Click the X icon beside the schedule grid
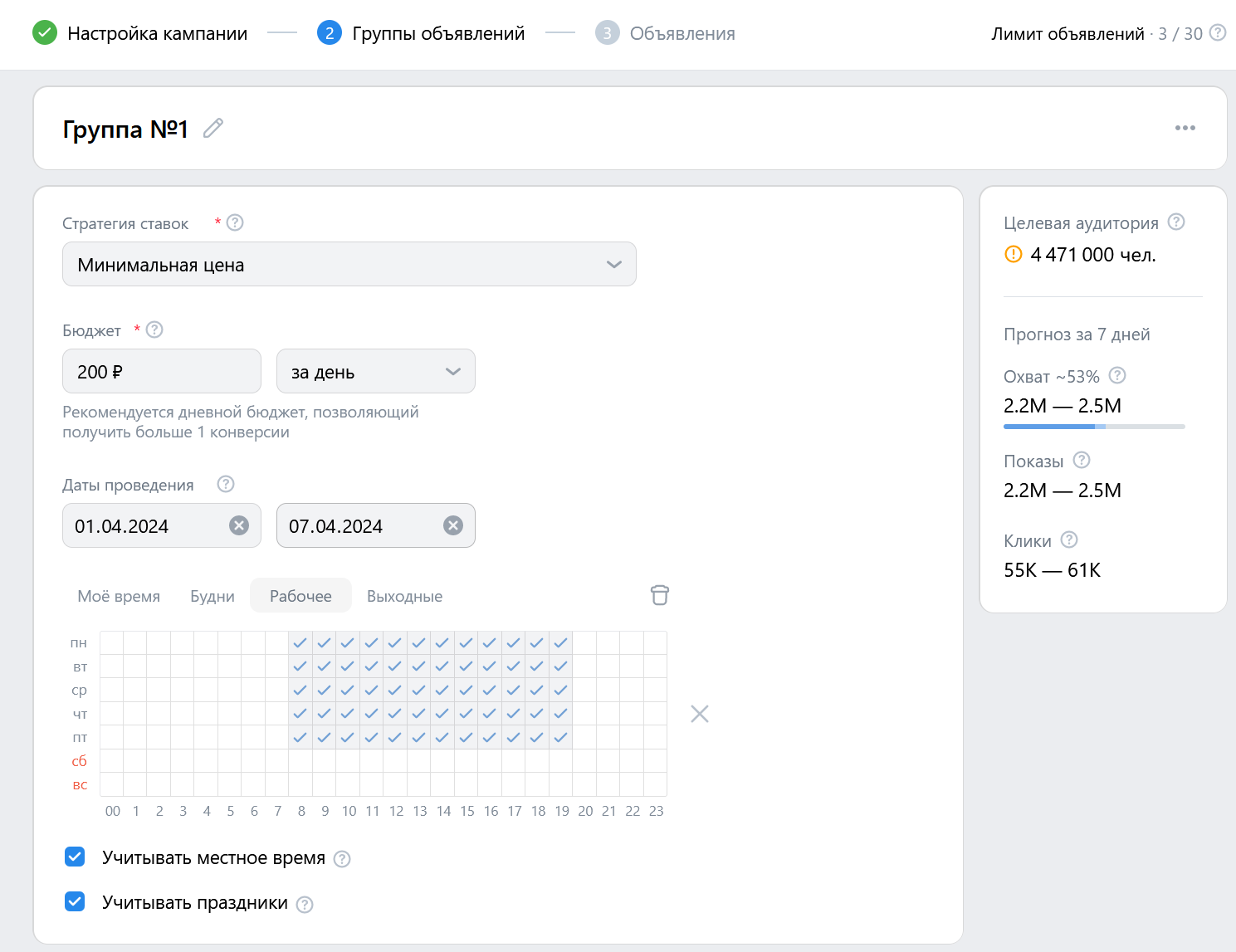Viewport: 1236px width, 952px height. coord(700,714)
